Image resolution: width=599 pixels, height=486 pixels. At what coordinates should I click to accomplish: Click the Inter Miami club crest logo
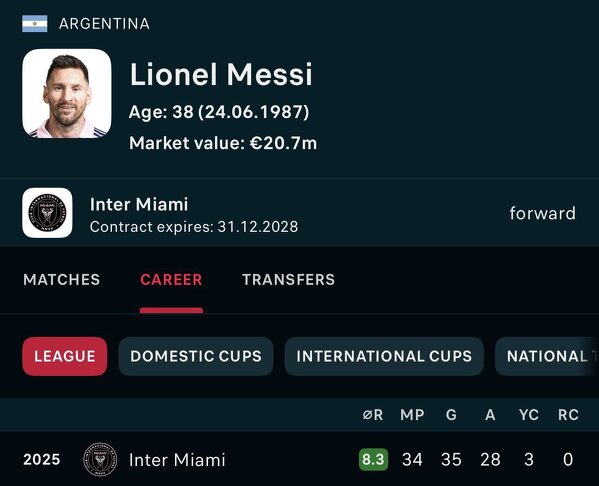point(47,213)
